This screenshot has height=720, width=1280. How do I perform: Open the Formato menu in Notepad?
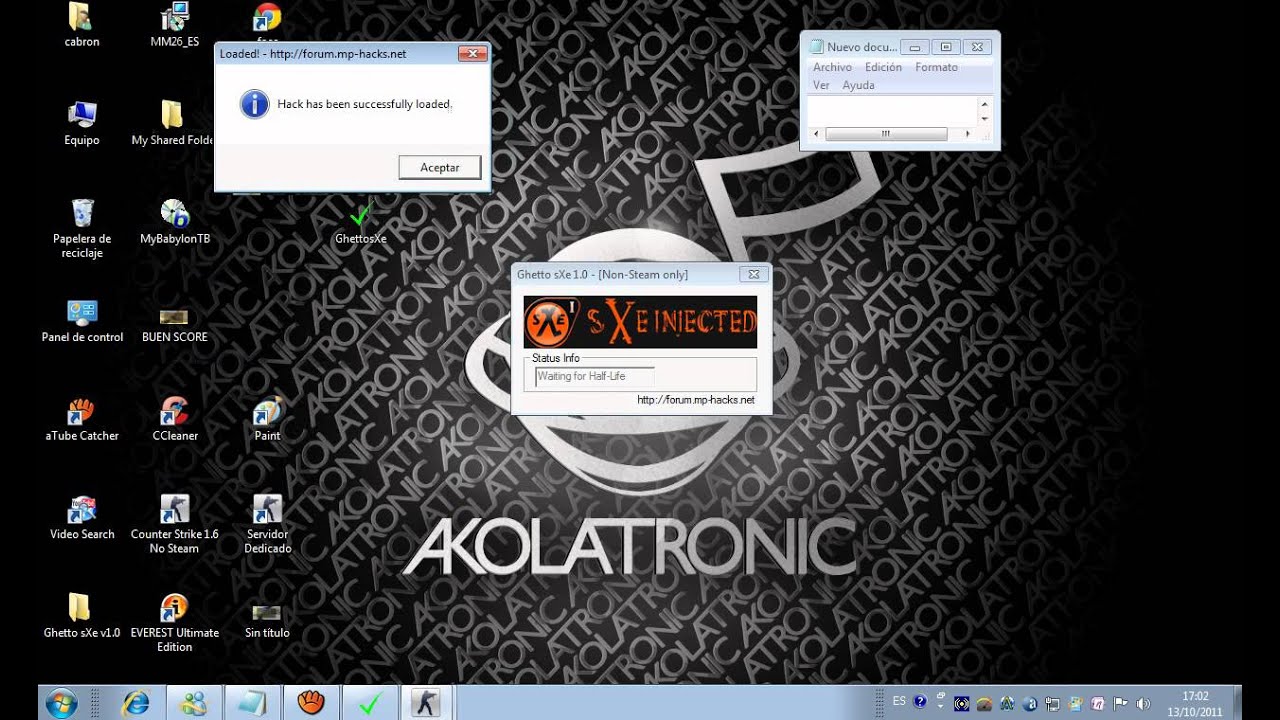pyautogui.click(x=936, y=67)
